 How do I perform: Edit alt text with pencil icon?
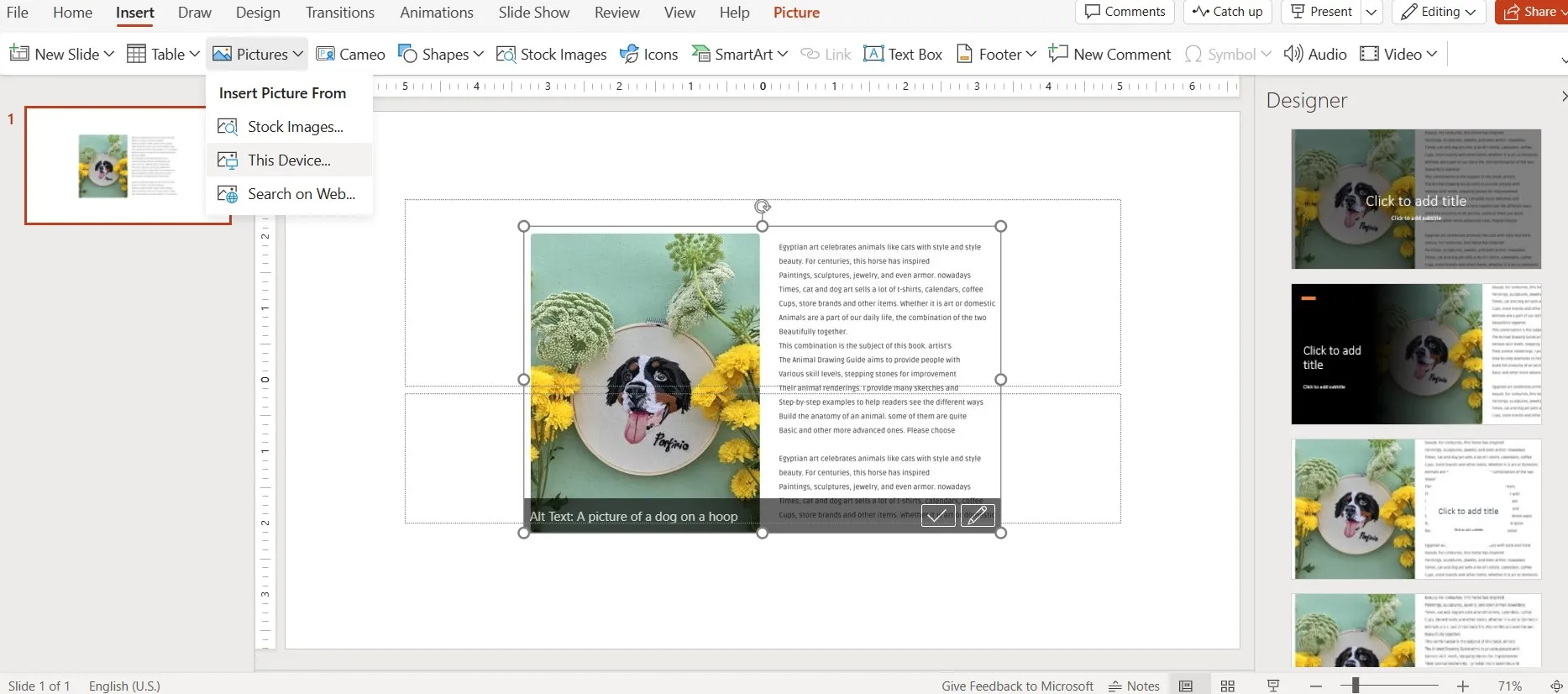978,515
